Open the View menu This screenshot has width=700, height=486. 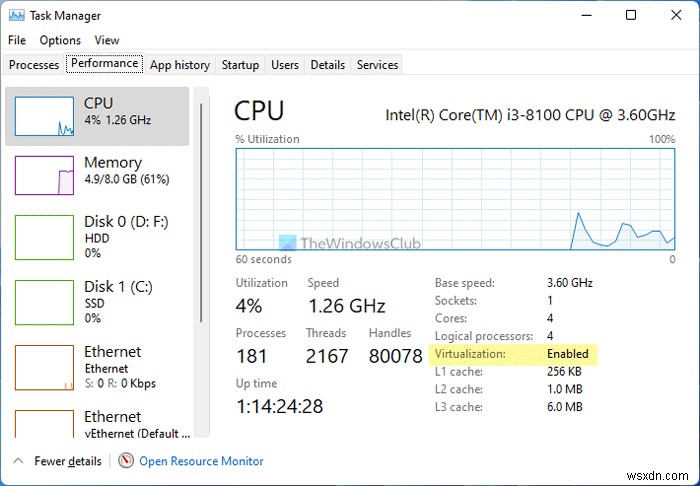point(107,40)
